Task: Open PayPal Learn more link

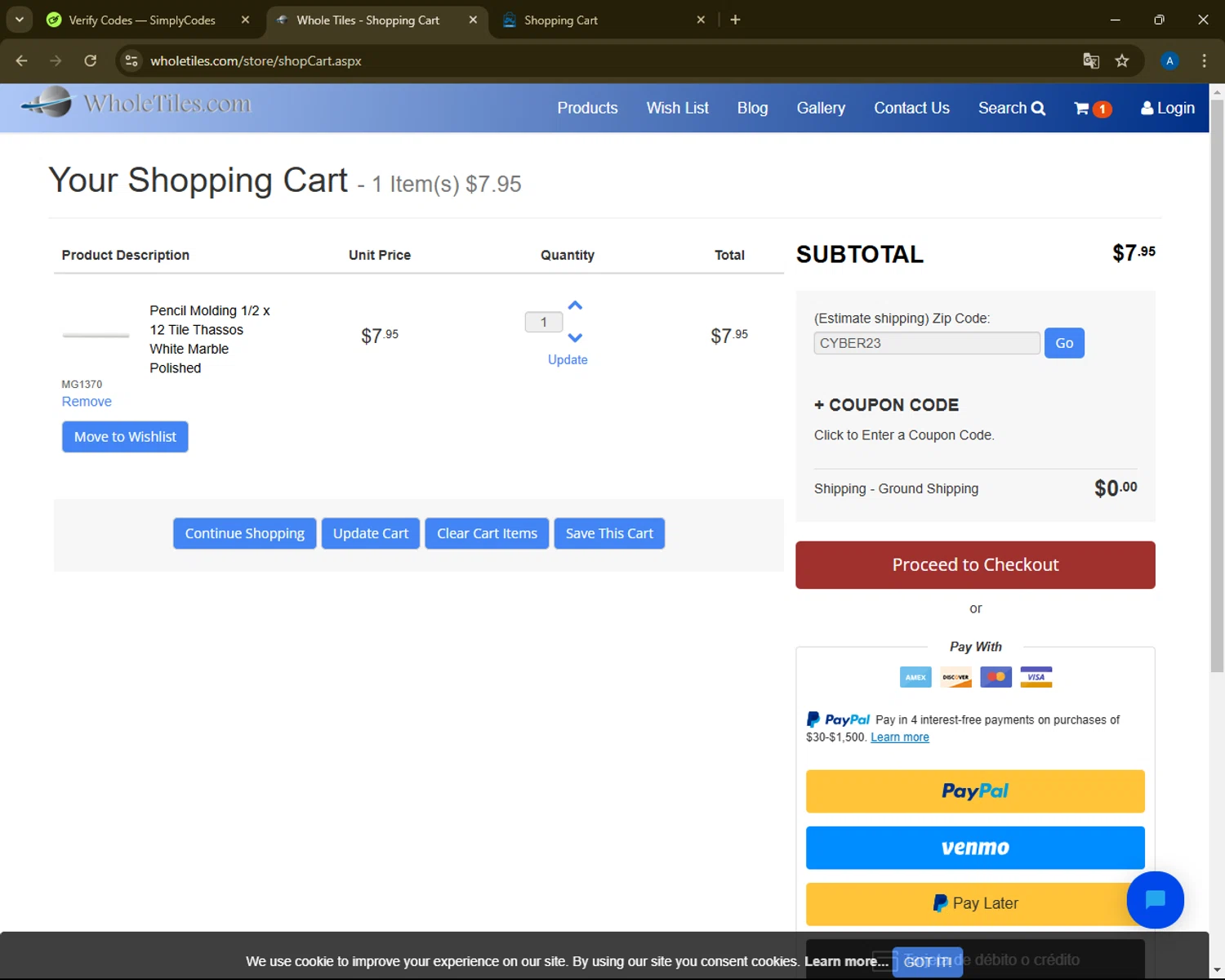Action: click(x=900, y=737)
